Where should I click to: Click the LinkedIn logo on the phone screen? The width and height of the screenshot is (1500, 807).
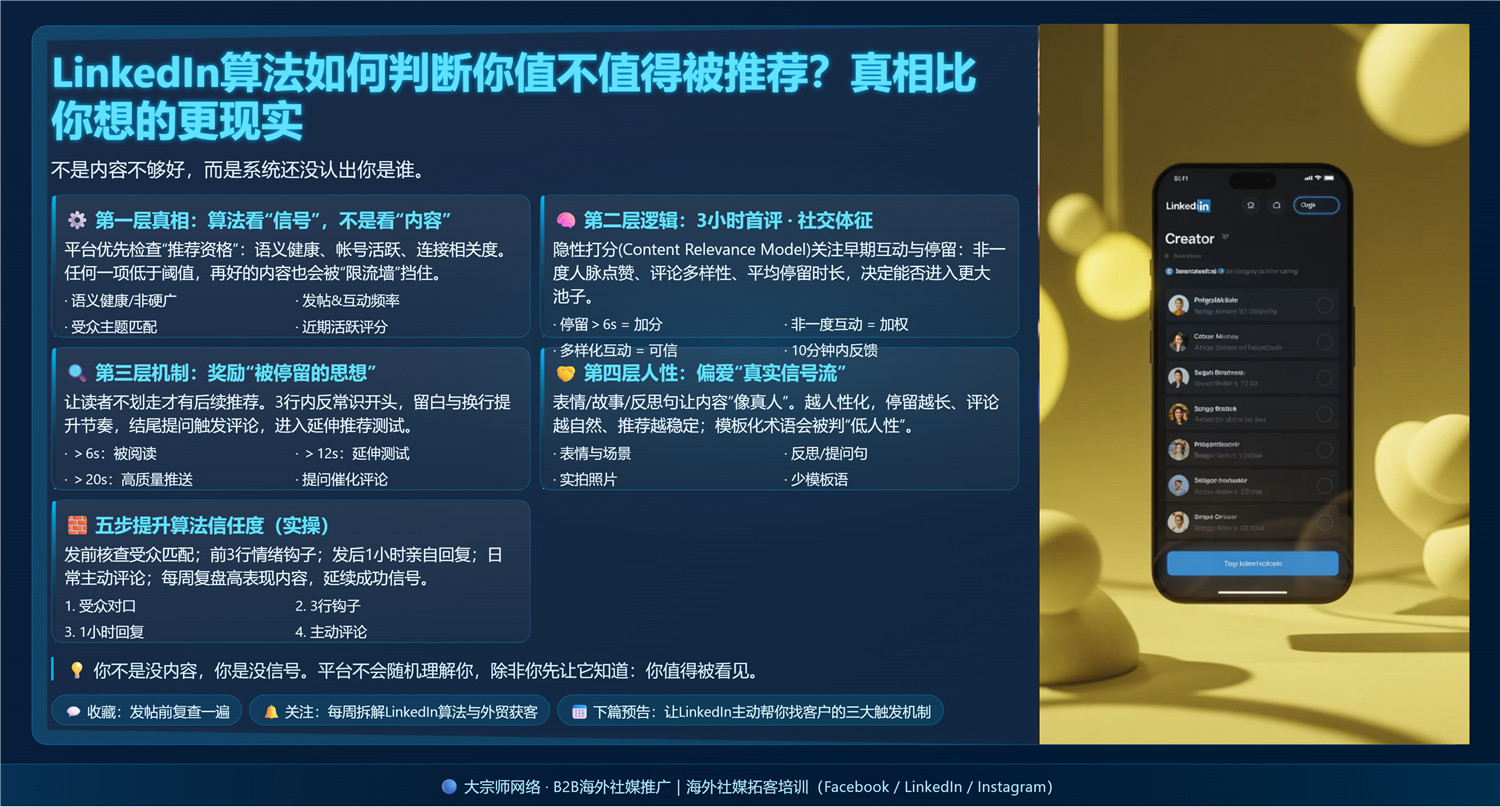1188,206
